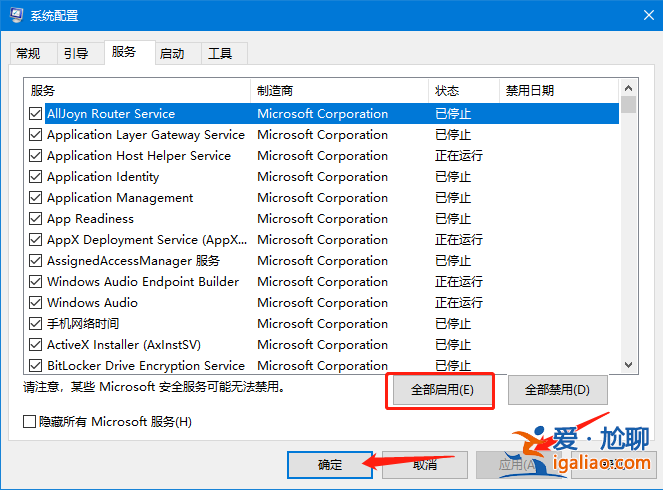Disable Windows Audio Endpoint Builder checkbox
Image resolution: width=663 pixels, height=490 pixels.
(36, 282)
